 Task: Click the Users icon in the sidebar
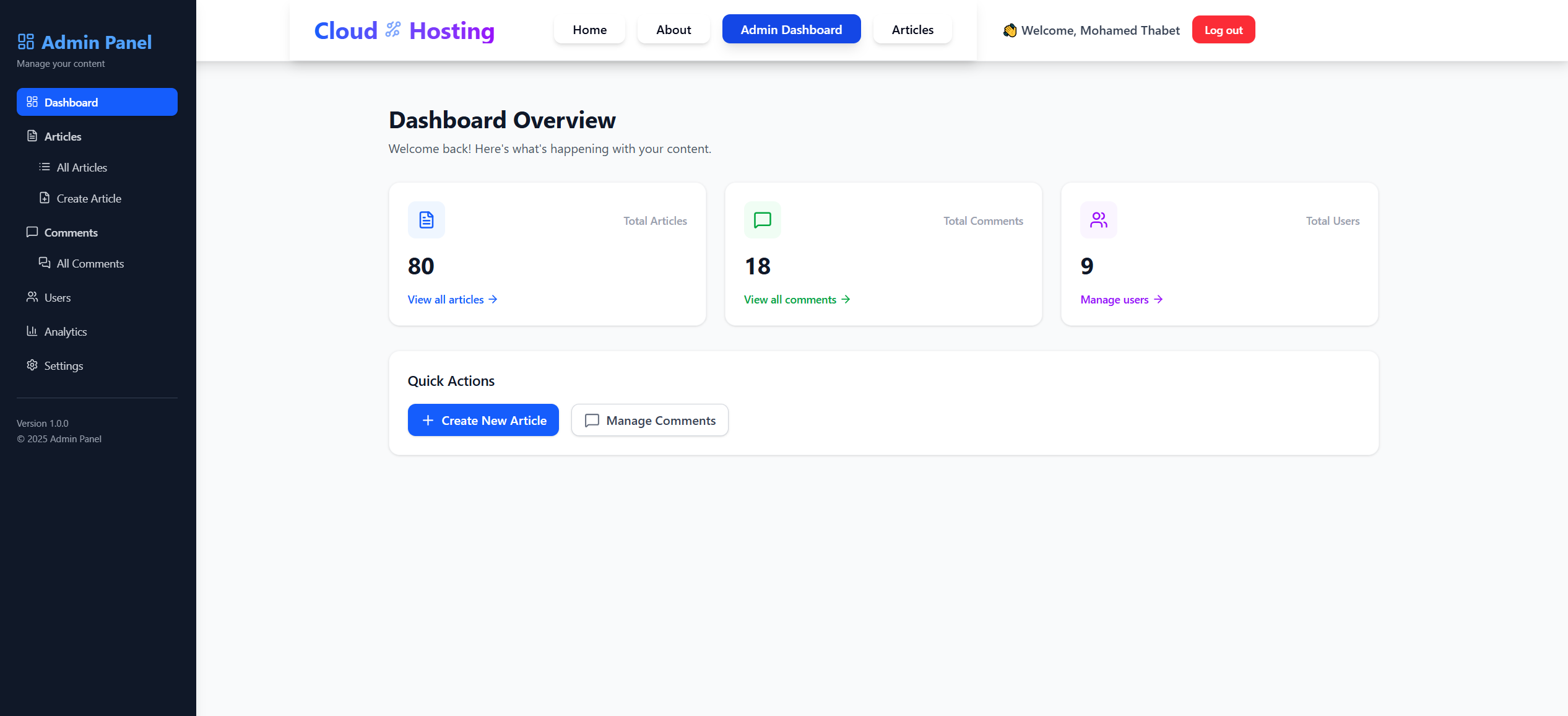tap(32, 297)
